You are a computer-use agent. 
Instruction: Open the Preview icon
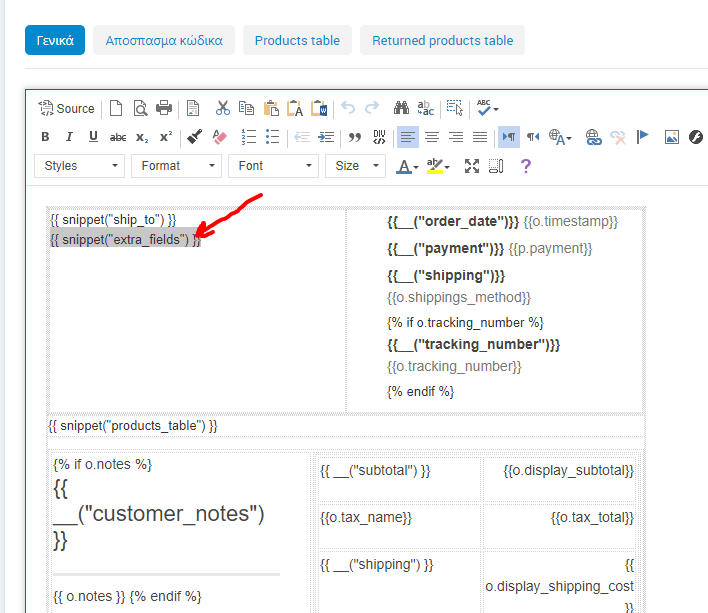pyautogui.click(x=140, y=109)
